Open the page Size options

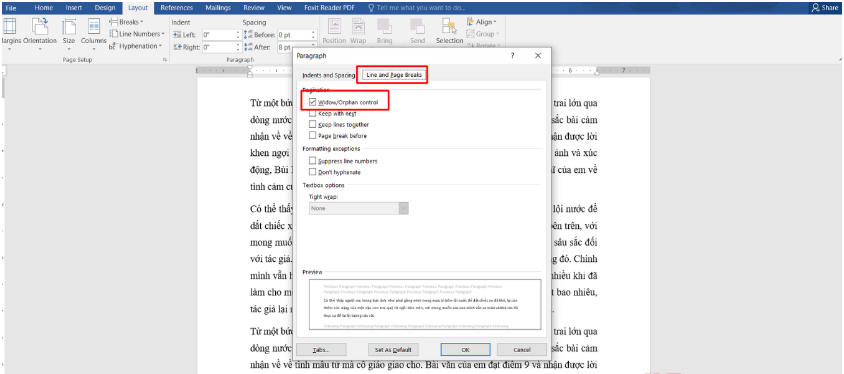[x=69, y=33]
